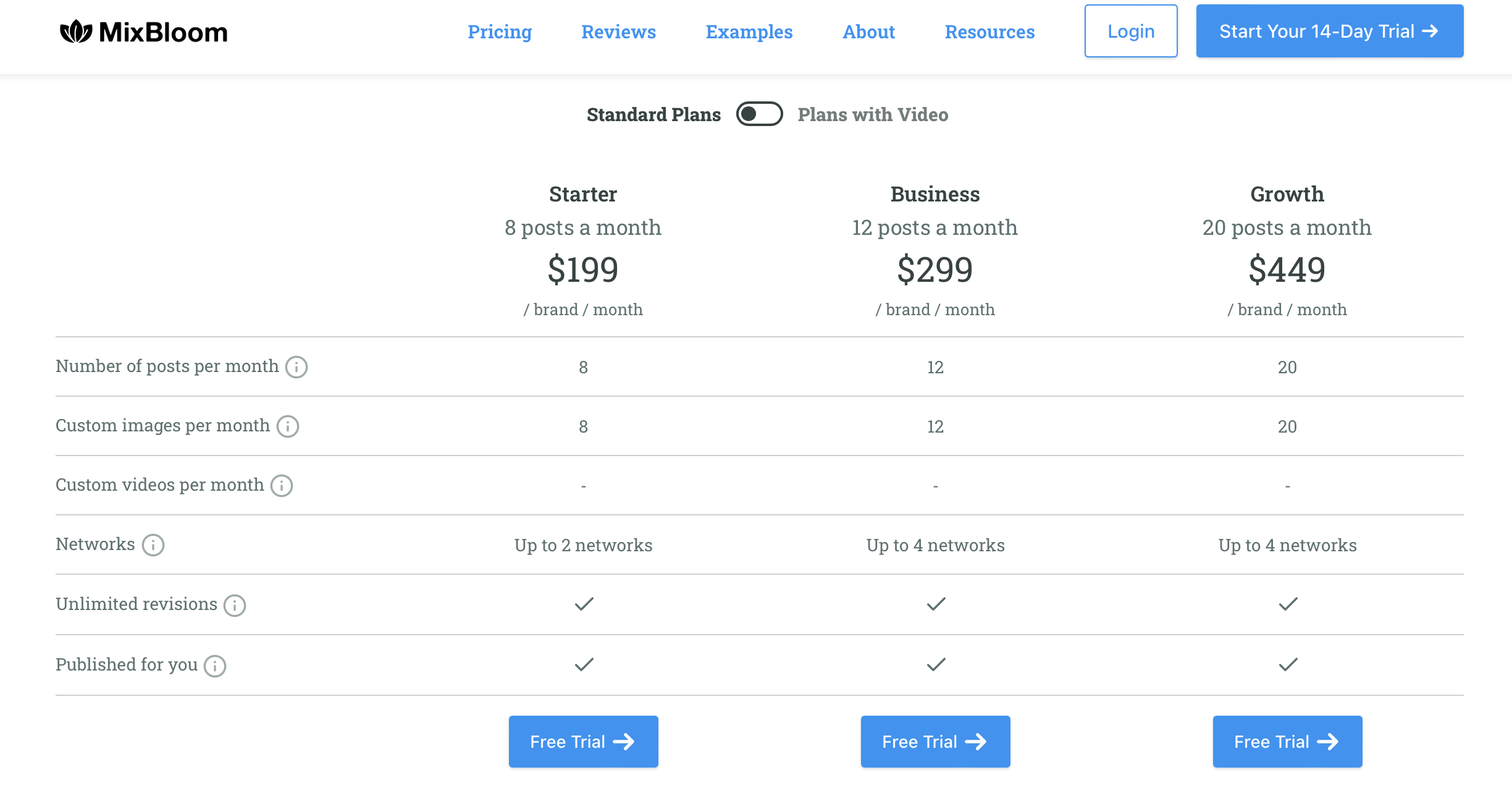1512x796 pixels.
Task: Select the Growth plan heading
Action: [1287, 194]
